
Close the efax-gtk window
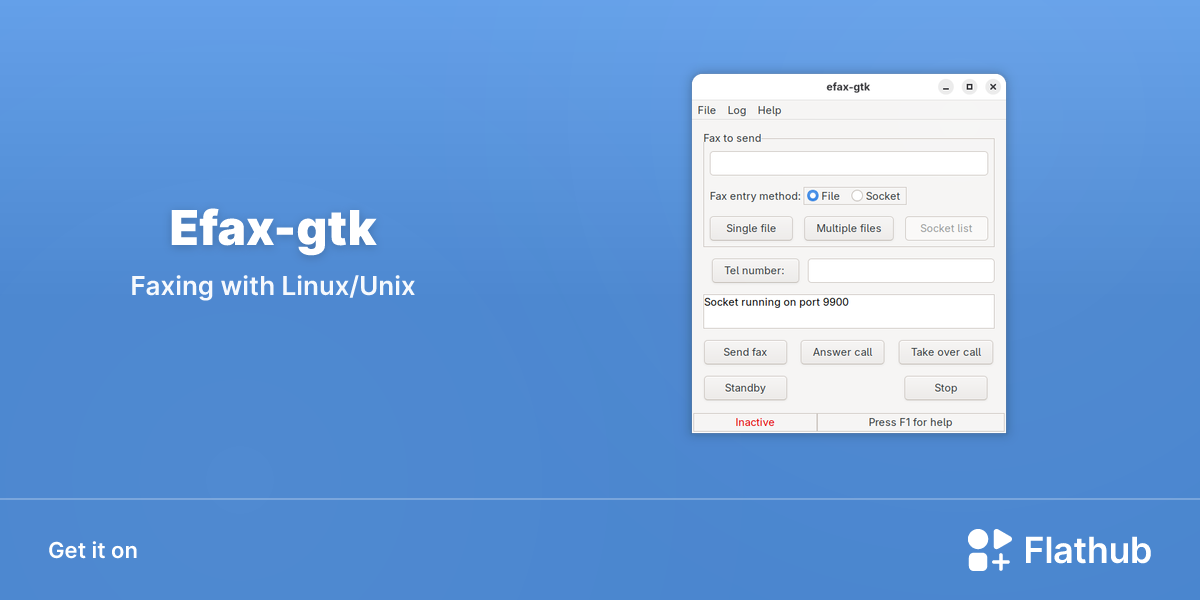click(x=993, y=87)
